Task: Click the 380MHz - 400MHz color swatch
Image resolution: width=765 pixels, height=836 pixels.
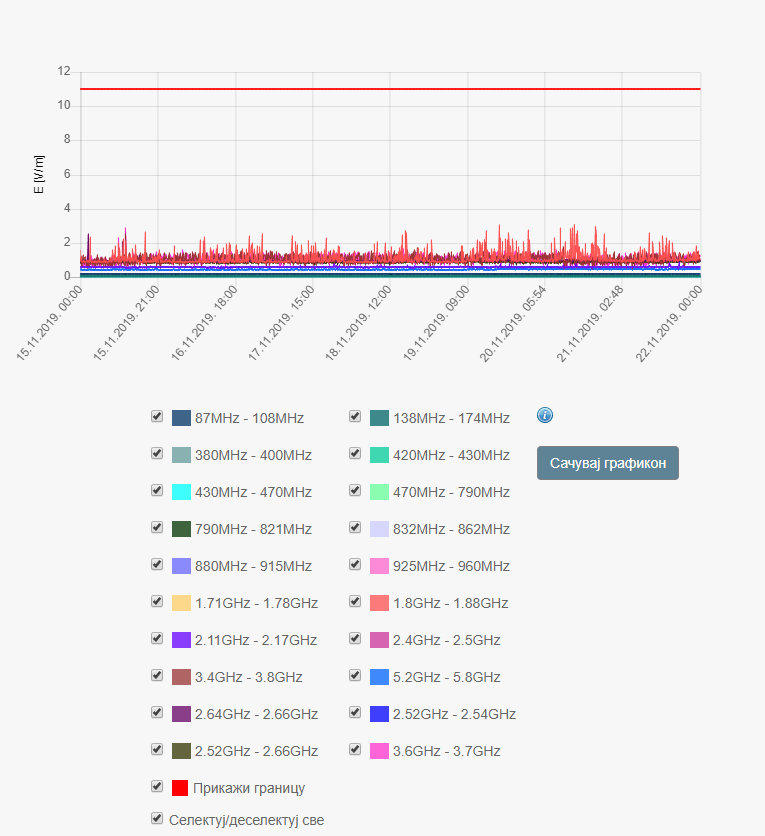Action: (181, 455)
